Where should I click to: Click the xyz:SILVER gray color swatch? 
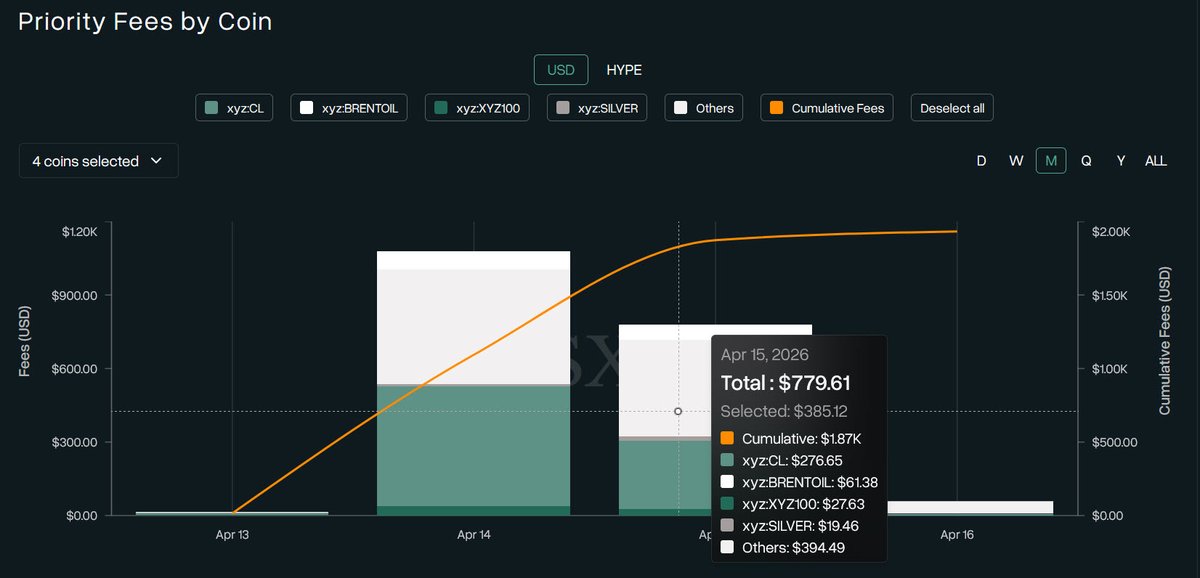[x=563, y=108]
